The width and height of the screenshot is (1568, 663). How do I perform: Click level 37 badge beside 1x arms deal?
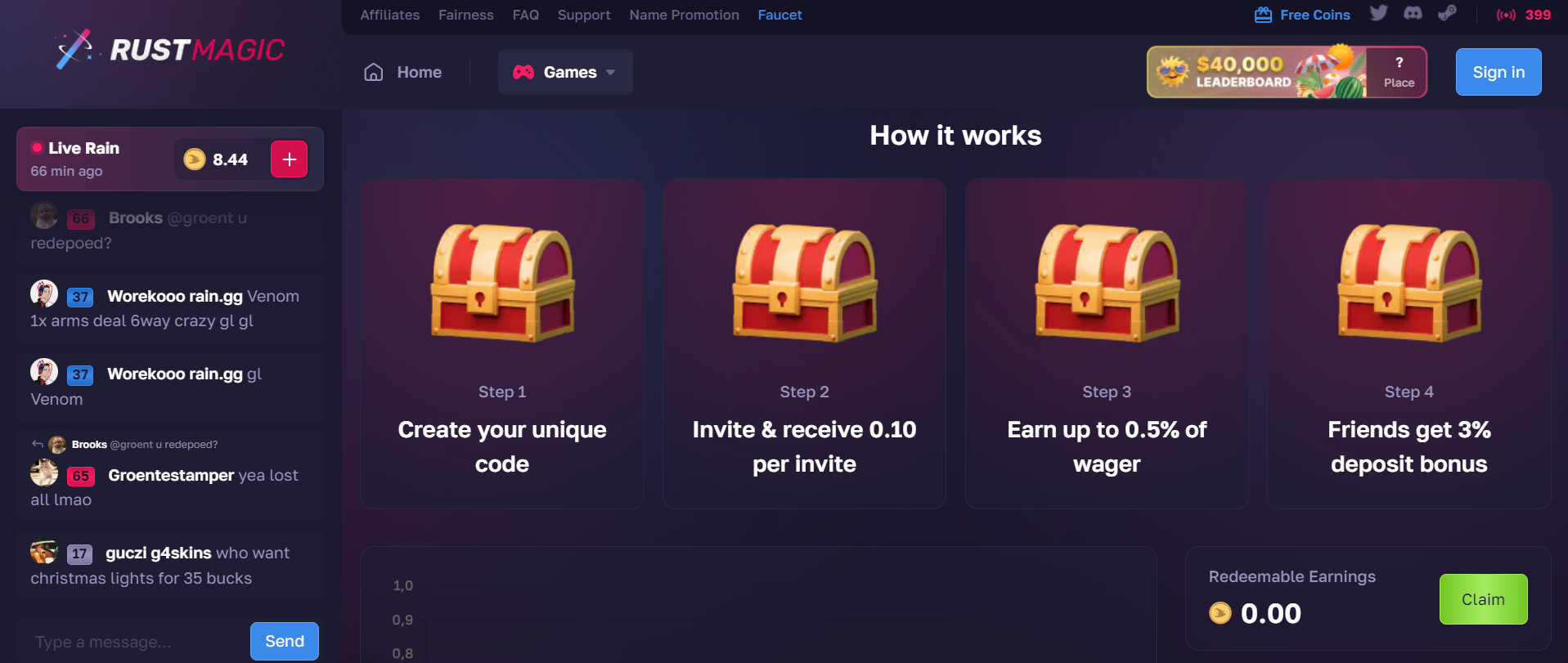pos(80,297)
